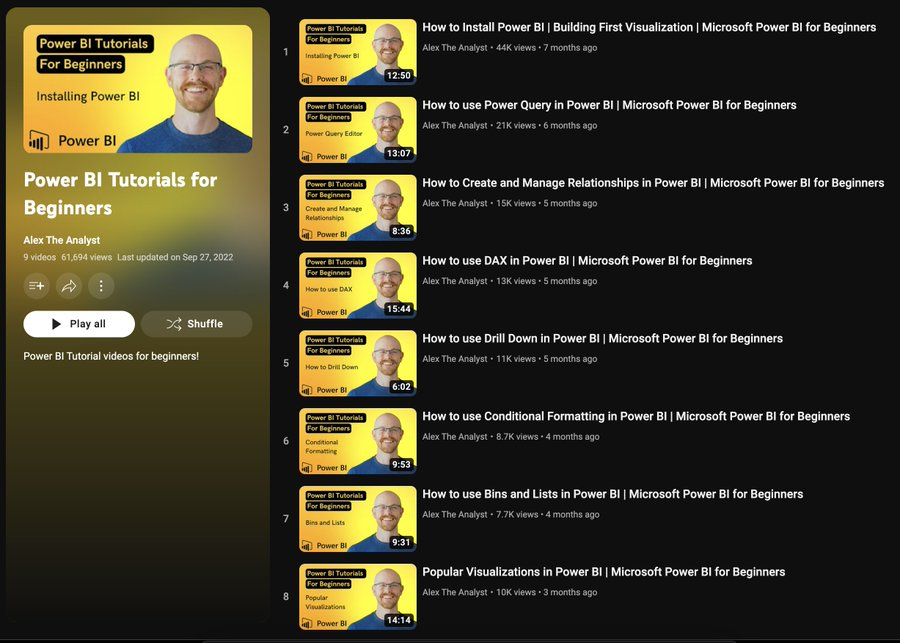Open 'How to use Drill Down' video title
Screen dimensions: 900x643
[x=603, y=338]
